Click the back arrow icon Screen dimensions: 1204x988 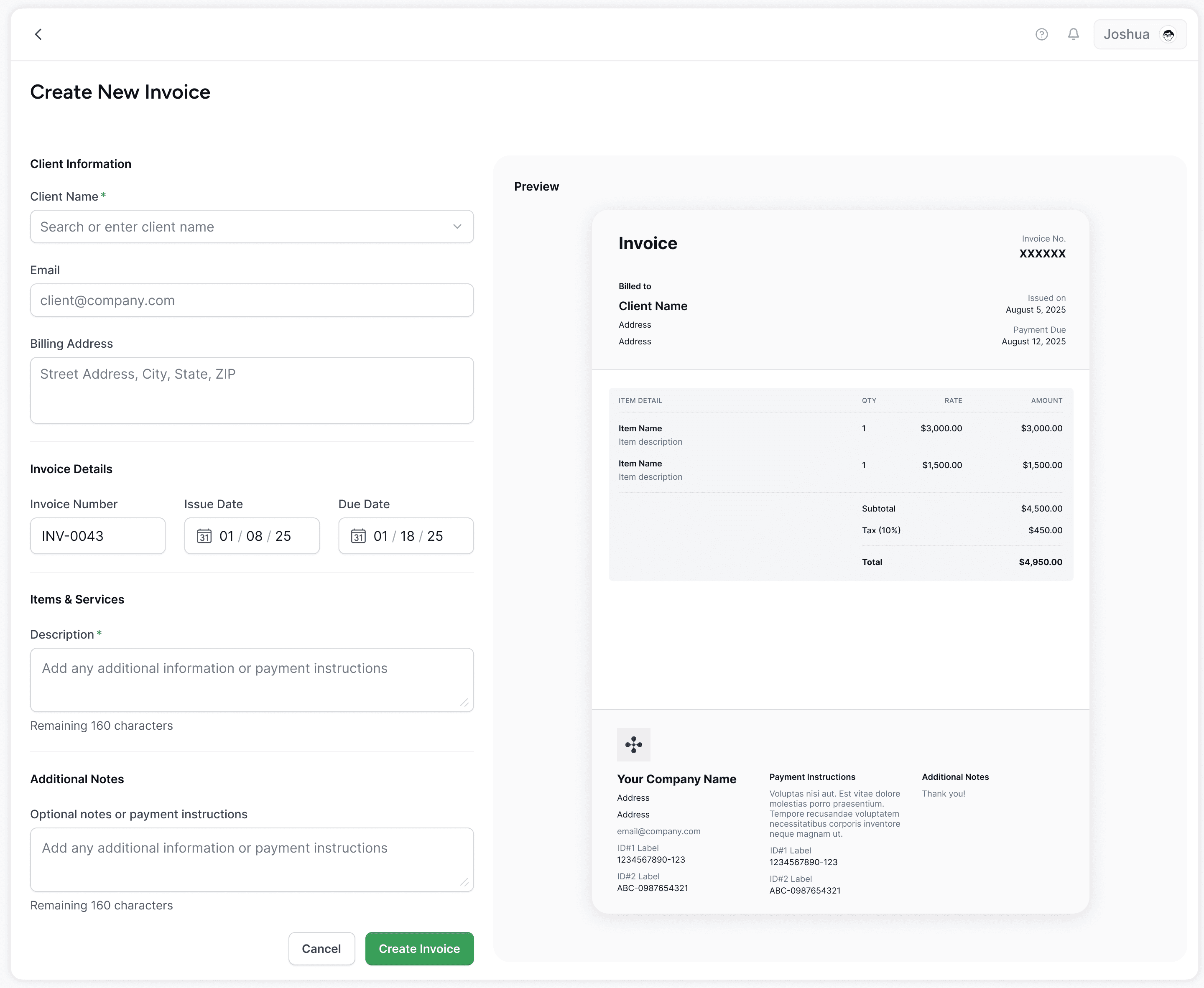tap(38, 34)
